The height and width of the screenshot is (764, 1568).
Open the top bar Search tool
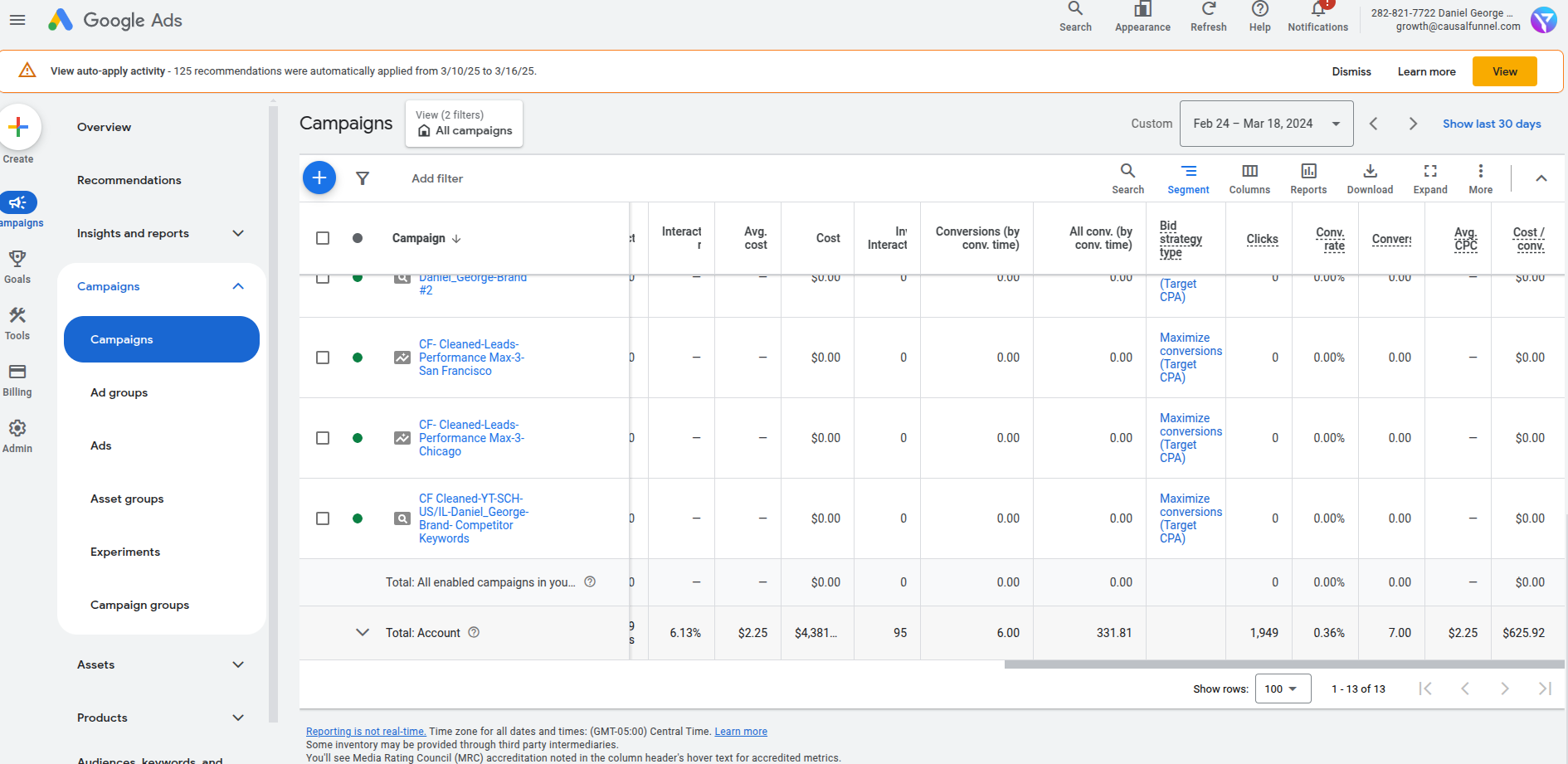tap(1075, 17)
